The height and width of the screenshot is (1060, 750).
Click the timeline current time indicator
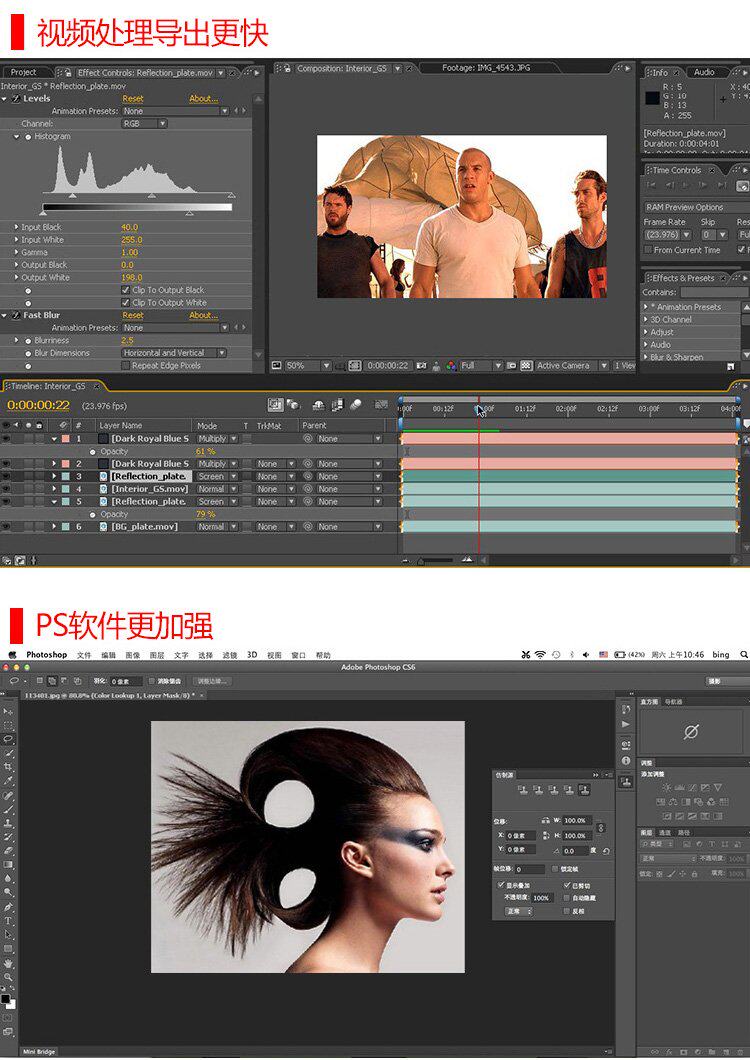[x=479, y=408]
